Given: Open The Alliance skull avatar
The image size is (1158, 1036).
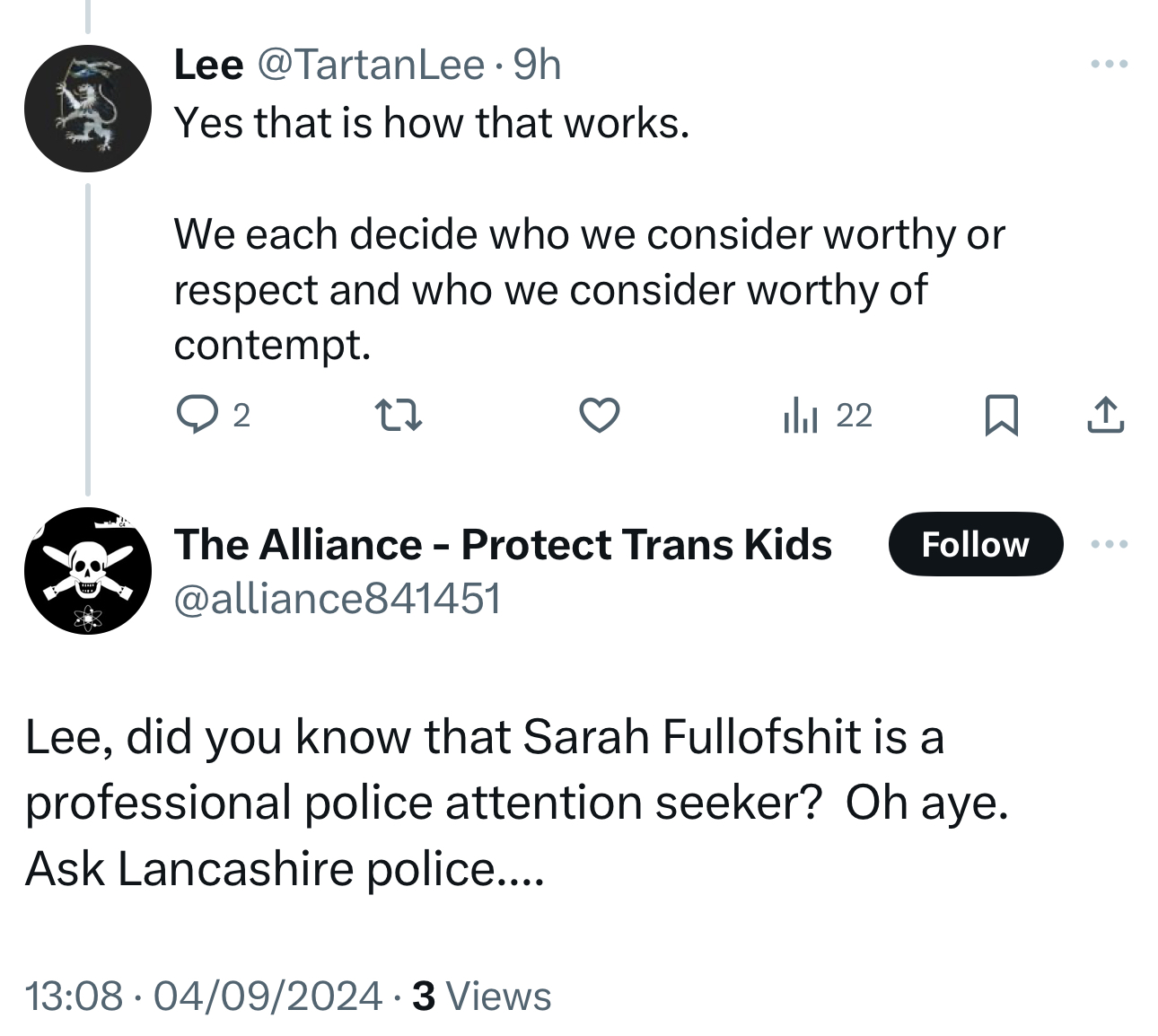Looking at the screenshot, I should point(87,571).
